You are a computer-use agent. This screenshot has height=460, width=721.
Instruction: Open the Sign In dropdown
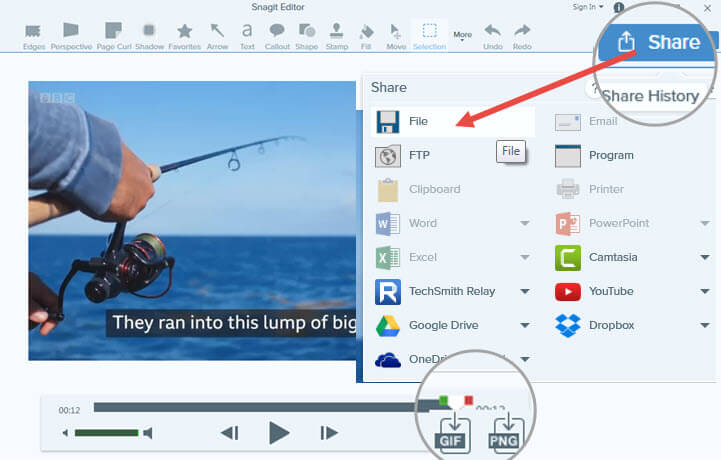point(588,7)
